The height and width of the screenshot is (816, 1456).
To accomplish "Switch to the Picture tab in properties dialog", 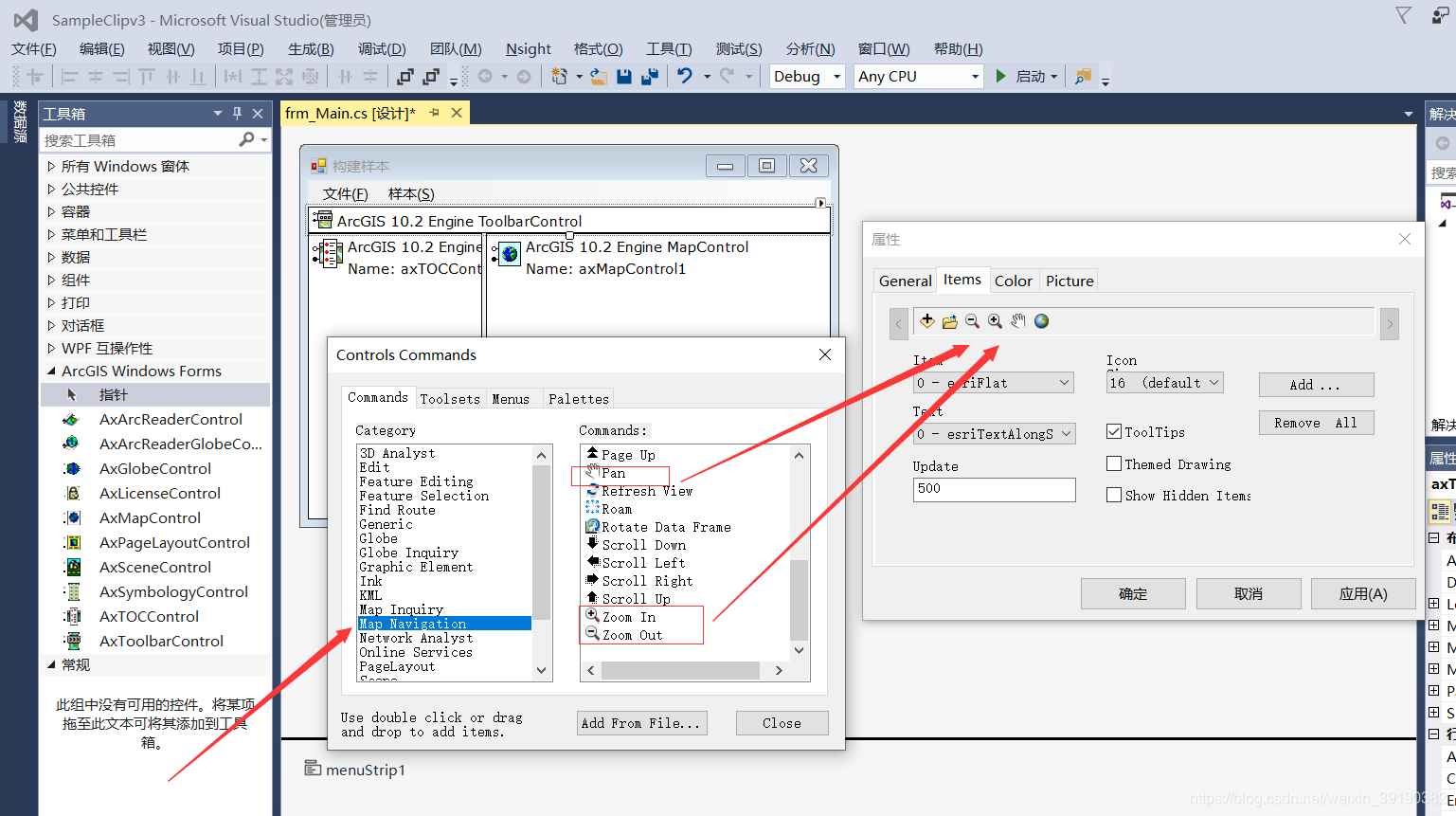I will click(x=1070, y=281).
